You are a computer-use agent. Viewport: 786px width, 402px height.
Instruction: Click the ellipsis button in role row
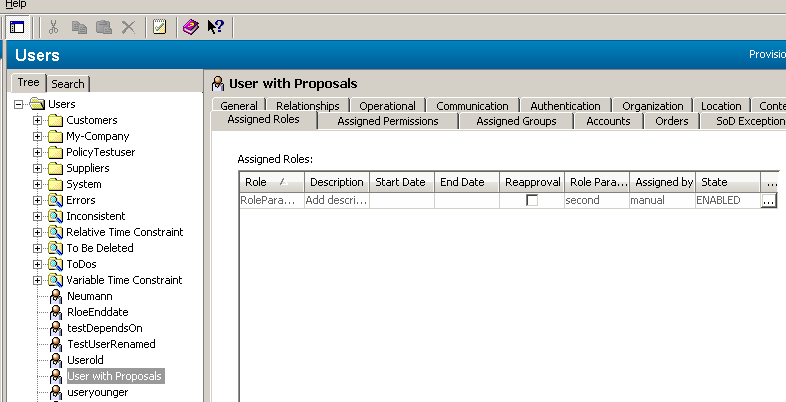[768, 200]
